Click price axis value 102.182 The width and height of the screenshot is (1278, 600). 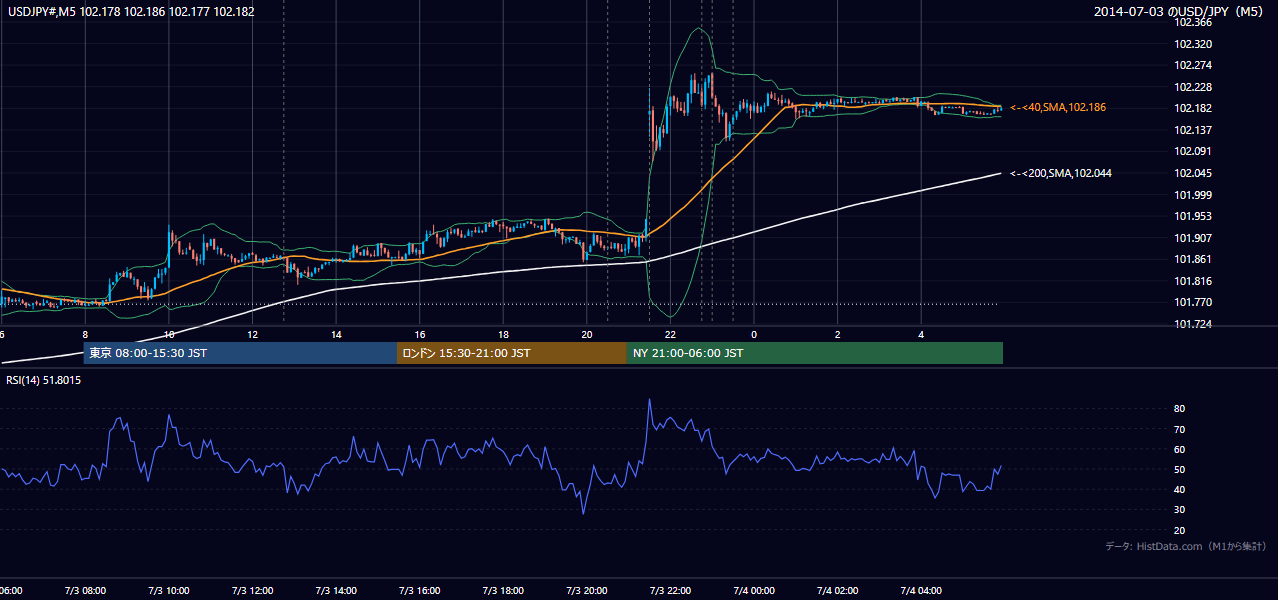pos(1193,108)
